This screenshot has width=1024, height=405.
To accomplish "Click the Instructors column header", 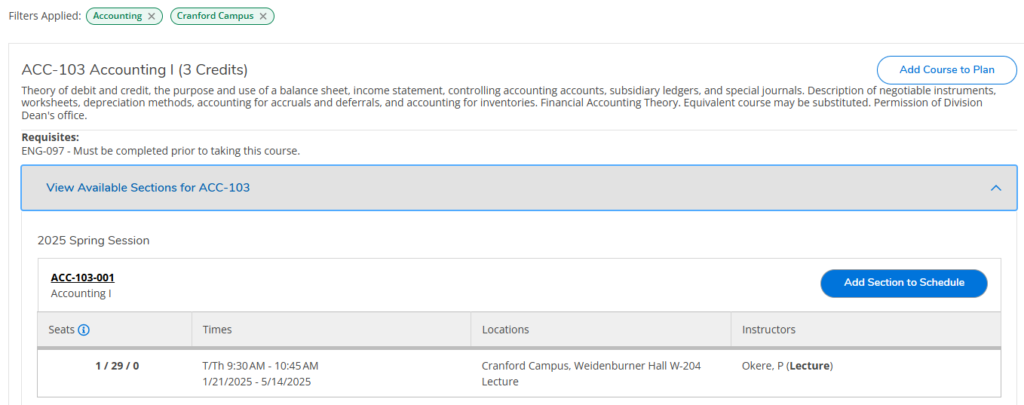I will (x=768, y=329).
